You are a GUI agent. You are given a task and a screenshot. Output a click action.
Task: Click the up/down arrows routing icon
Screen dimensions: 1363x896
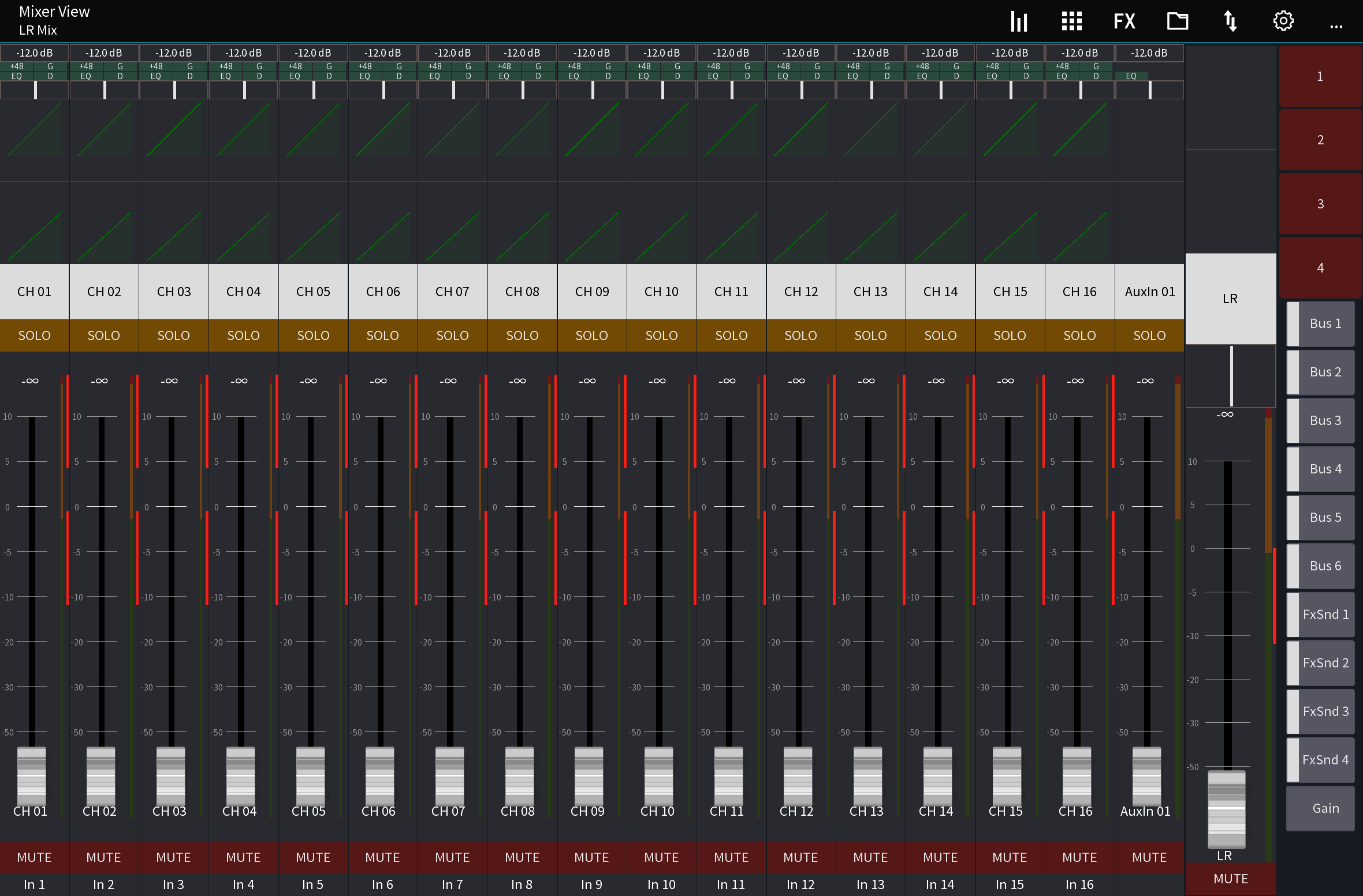coord(1230,21)
